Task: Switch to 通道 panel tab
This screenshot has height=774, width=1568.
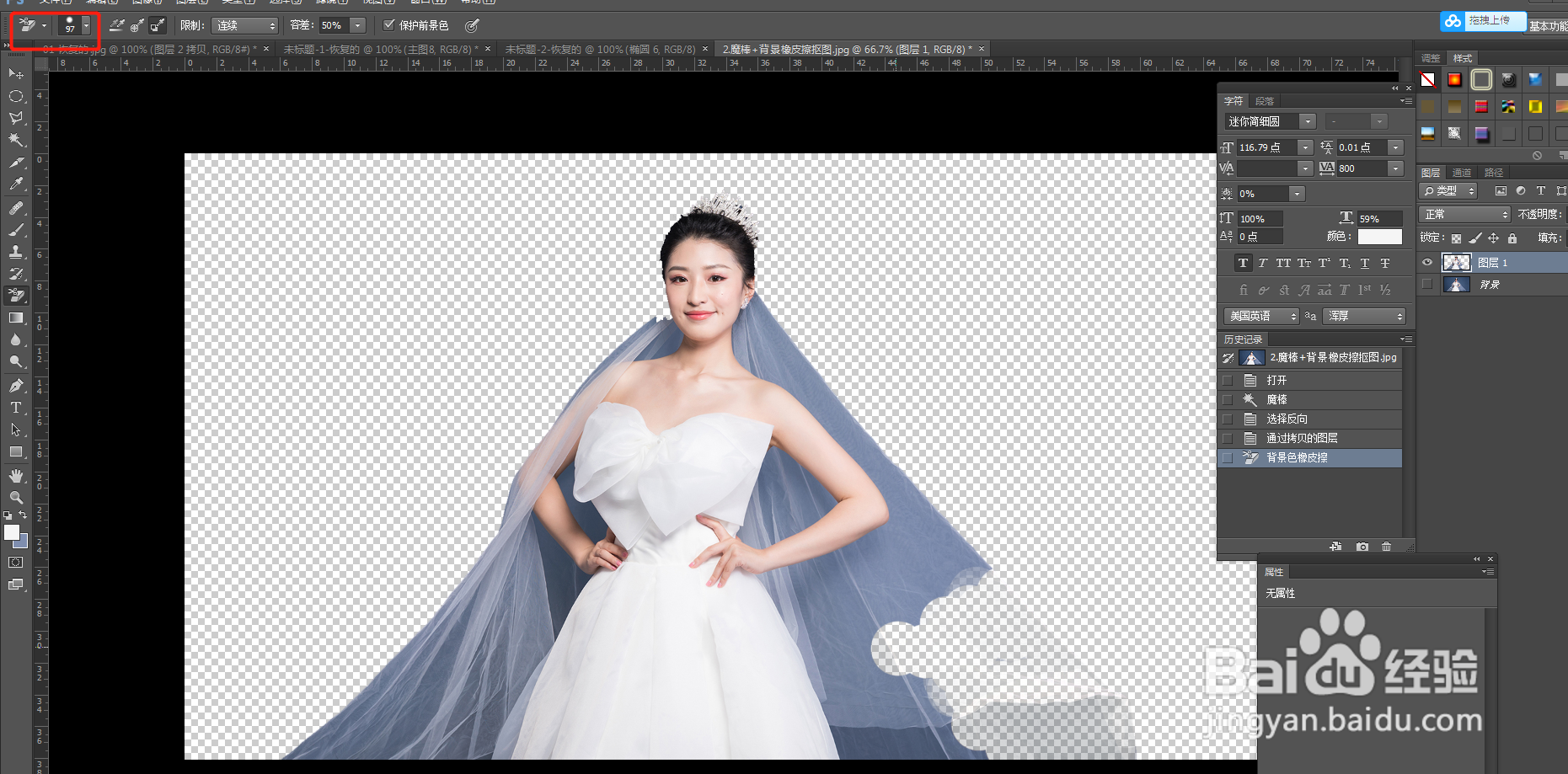Action: (x=1462, y=173)
